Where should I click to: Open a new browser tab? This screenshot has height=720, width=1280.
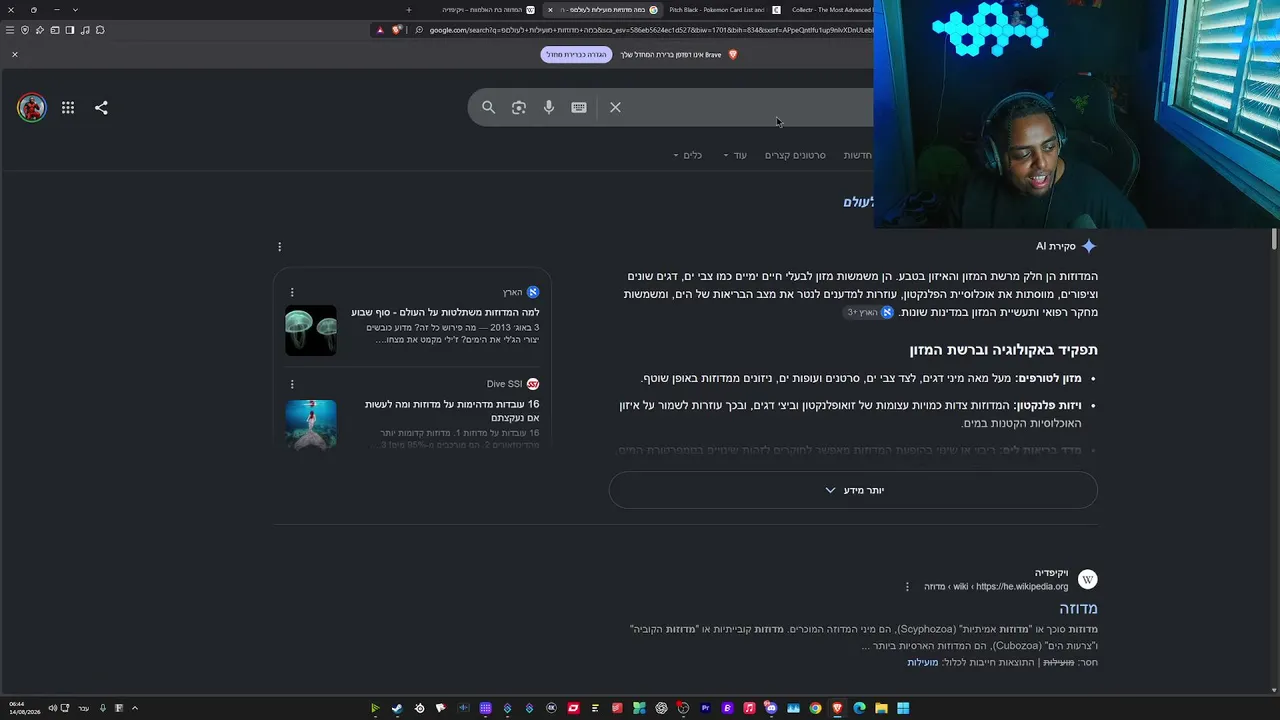(408, 10)
